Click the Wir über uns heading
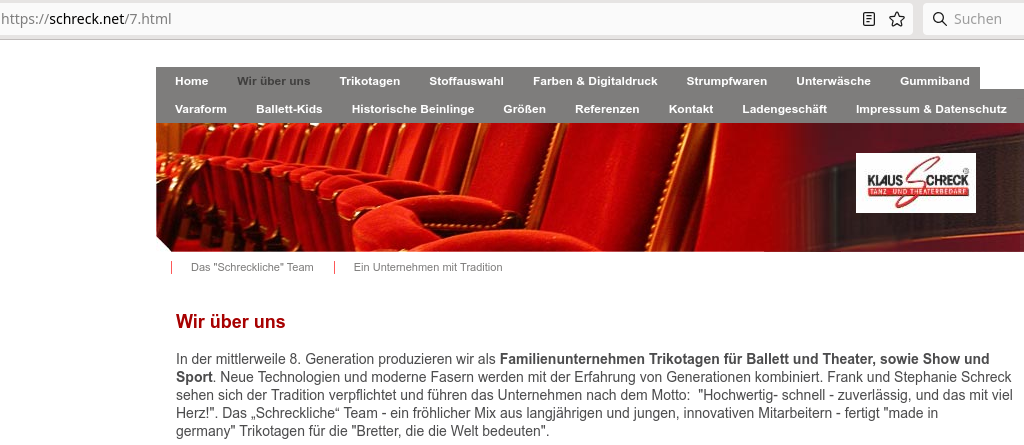Screen dimensions: 1024x445 coord(231,321)
